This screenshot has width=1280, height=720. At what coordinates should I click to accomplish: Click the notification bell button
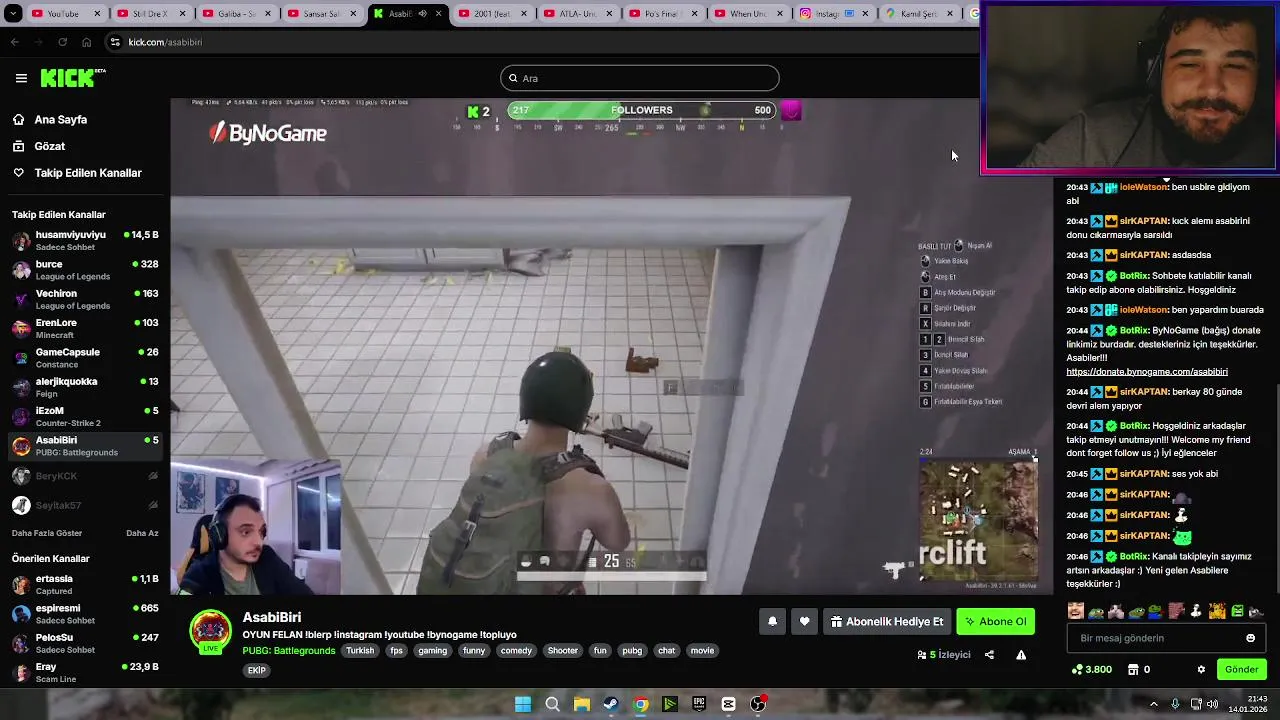(x=772, y=621)
